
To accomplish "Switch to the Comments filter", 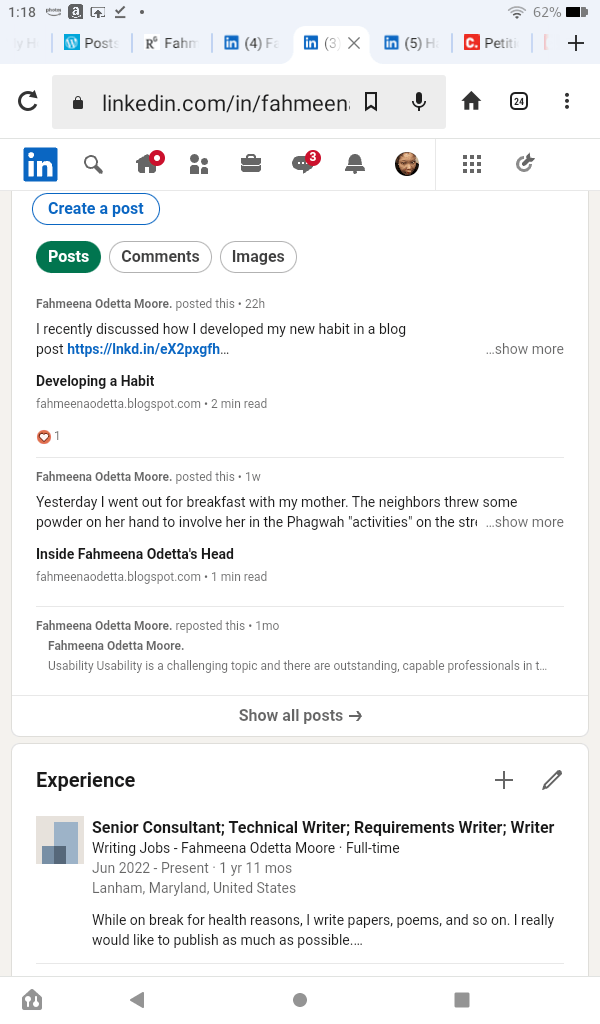I will (160, 257).
